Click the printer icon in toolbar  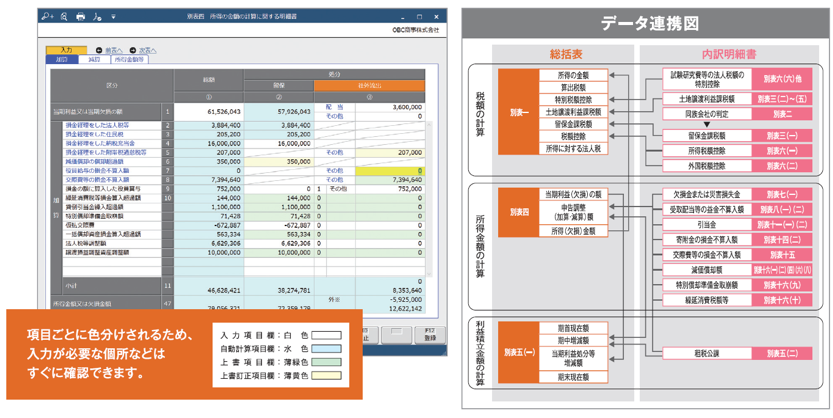[81, 17]
